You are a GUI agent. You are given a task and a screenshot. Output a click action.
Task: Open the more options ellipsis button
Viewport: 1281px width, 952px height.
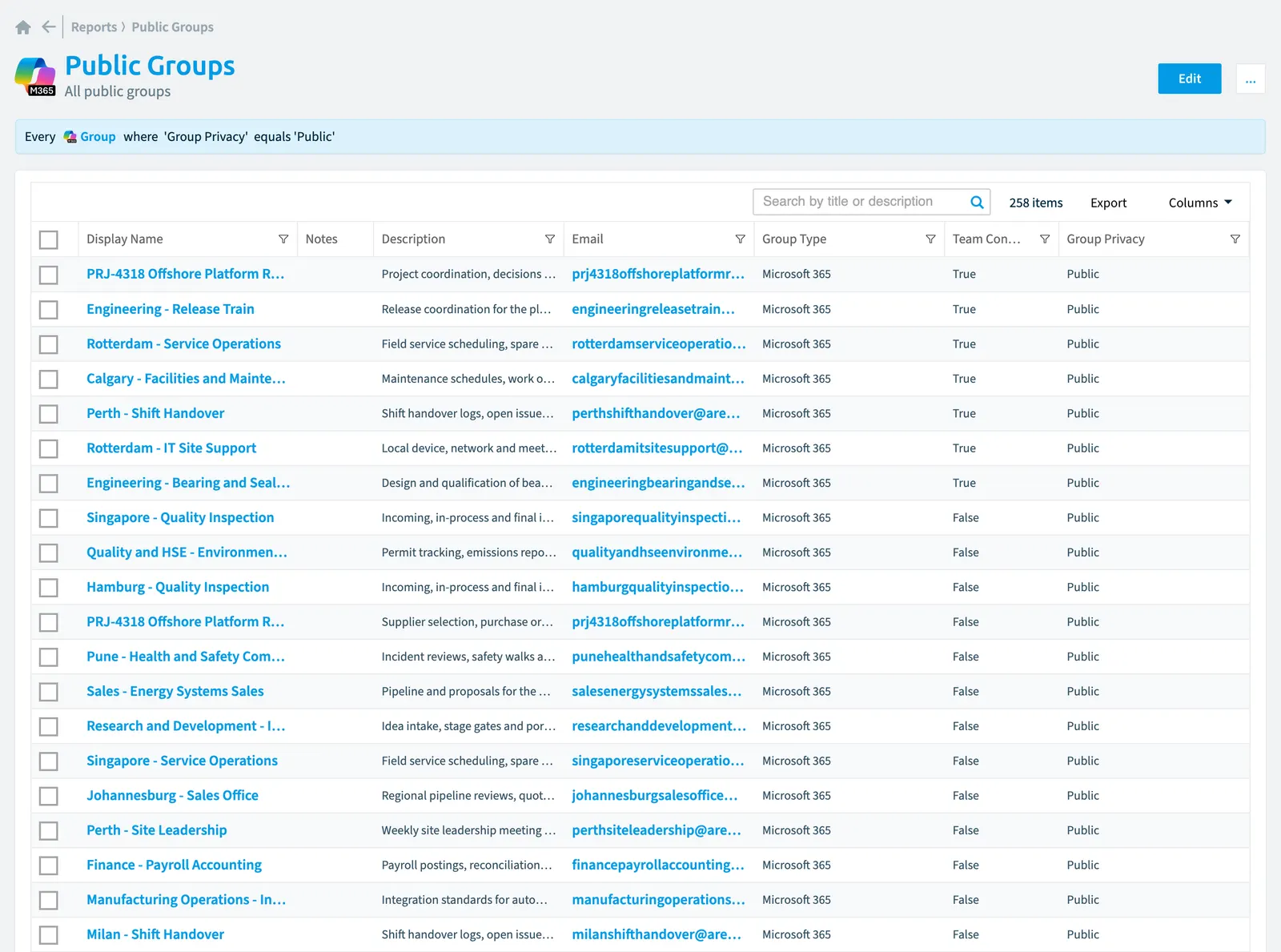pyautogui.click(x=1251, y=78)
